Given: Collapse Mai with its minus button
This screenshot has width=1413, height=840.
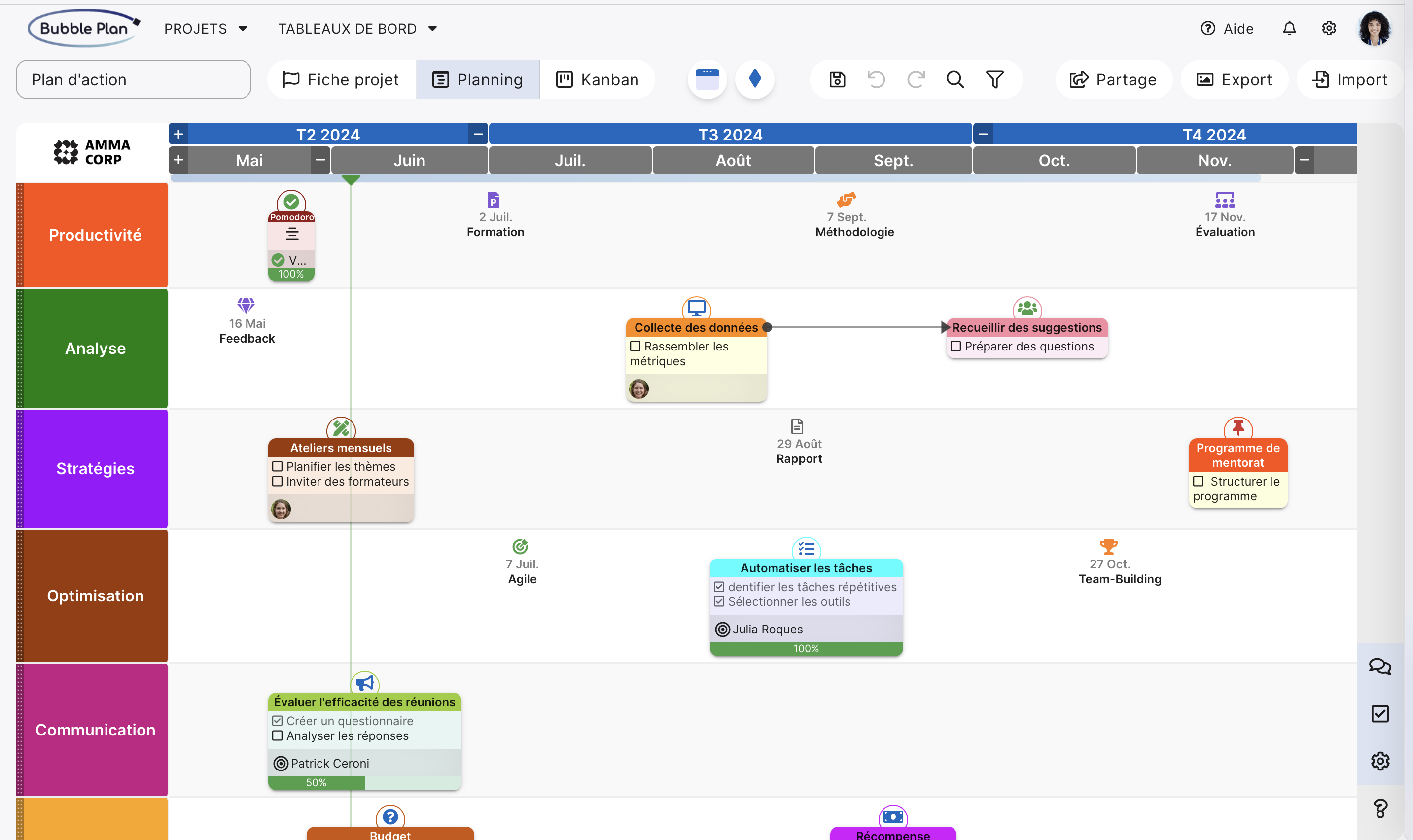Looking at the screenshot, I should tap(320, 160).
